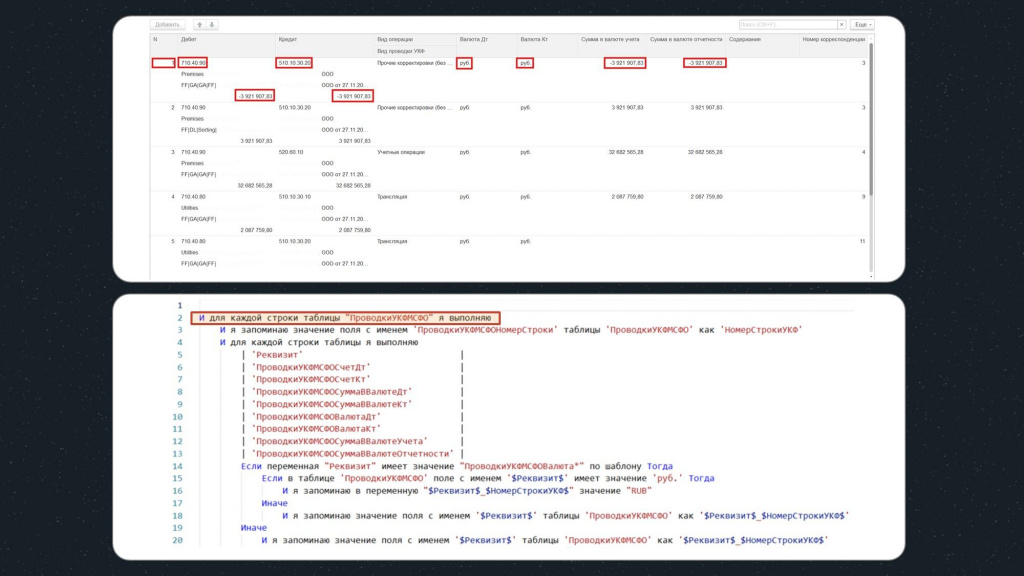The height and width of the screenshot is (576, 1024).
Task: Select credit account 520.60.10 in row 3
Action: click(x=291, y=152)
